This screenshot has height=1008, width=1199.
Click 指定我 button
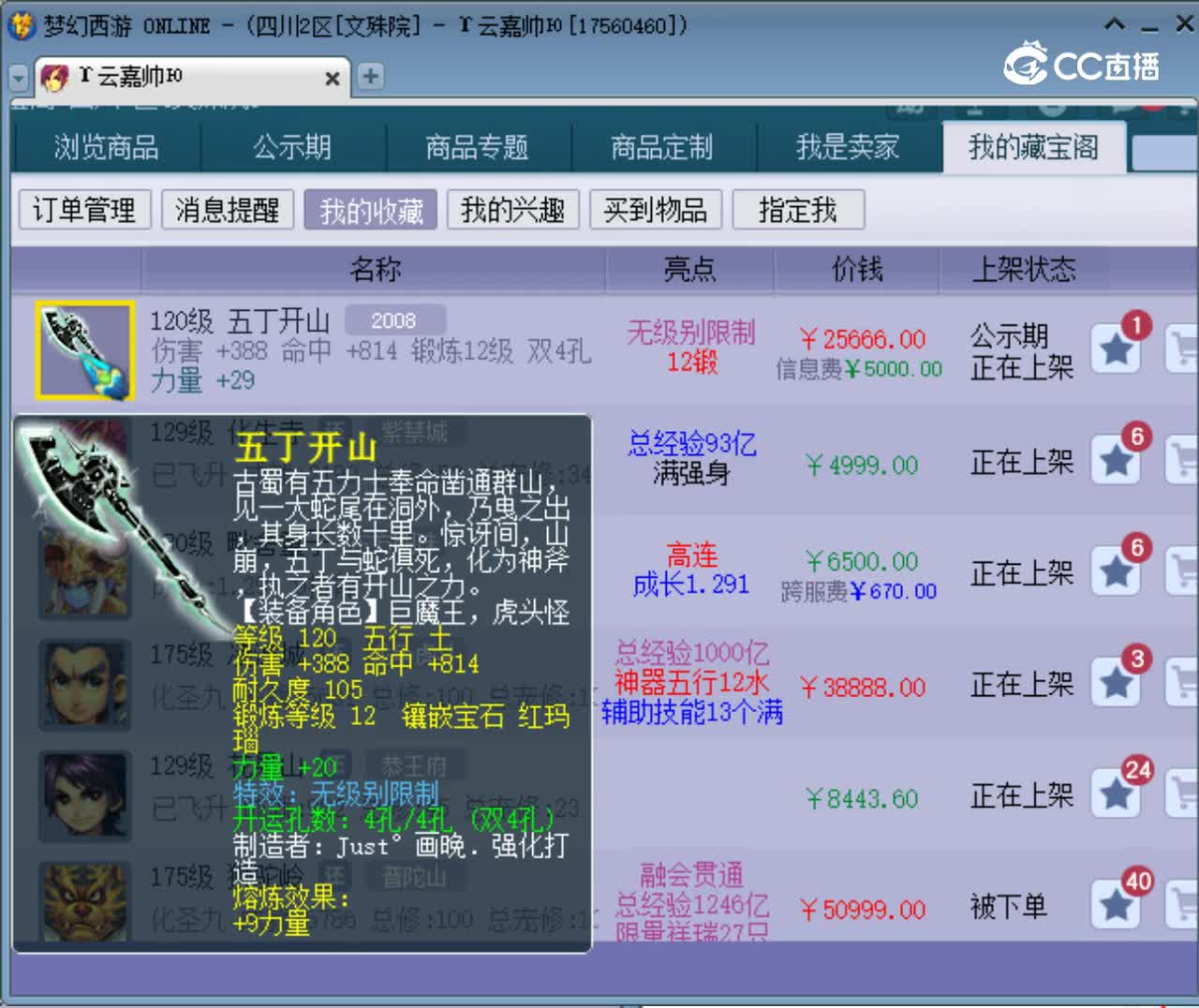tap(798, 210)
